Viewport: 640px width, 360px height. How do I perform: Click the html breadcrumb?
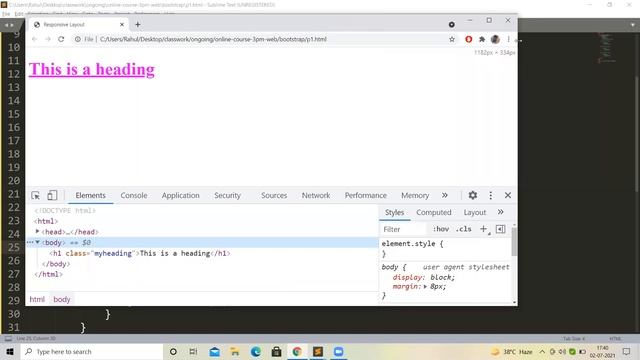(x=37, y=300)
